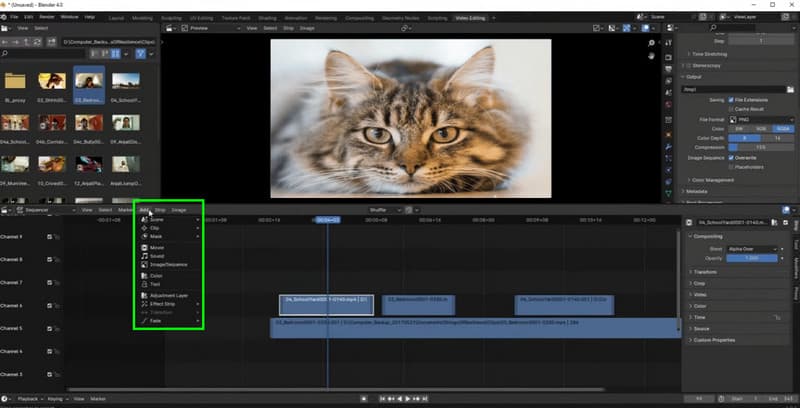Go back in the file browser

tap(5, 42)
